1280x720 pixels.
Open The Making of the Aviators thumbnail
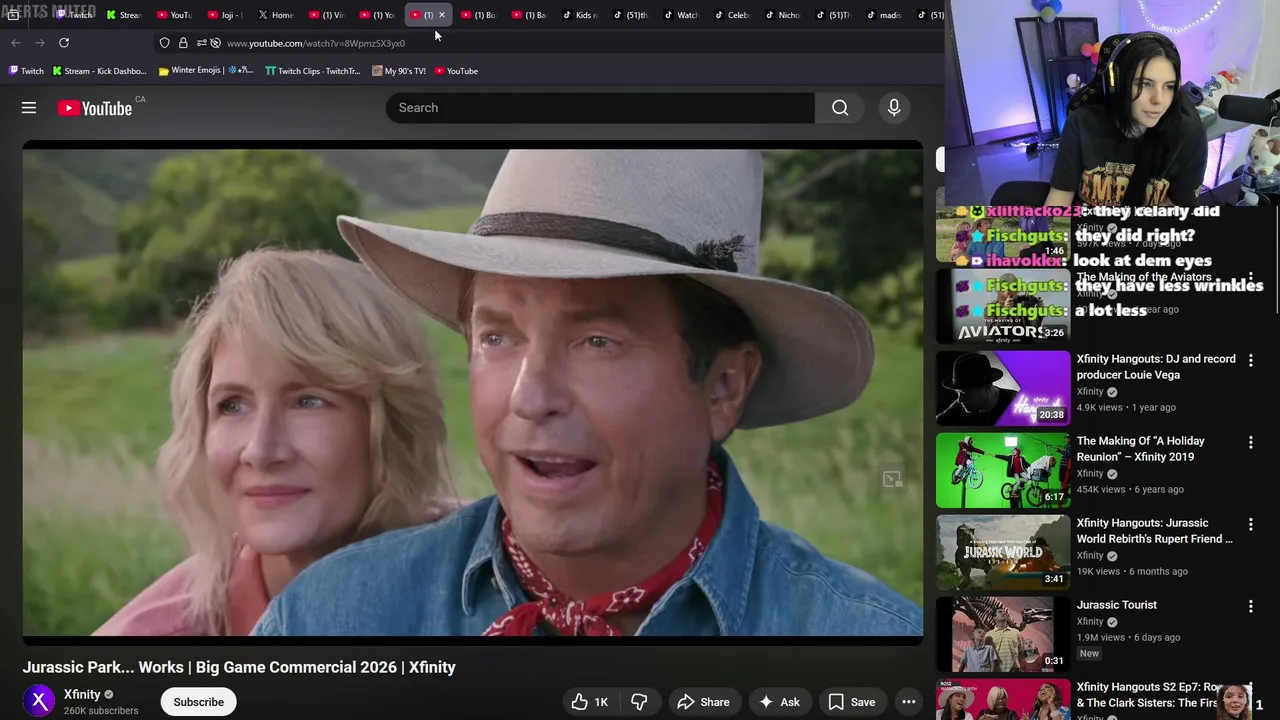(x=1003, y=306)
